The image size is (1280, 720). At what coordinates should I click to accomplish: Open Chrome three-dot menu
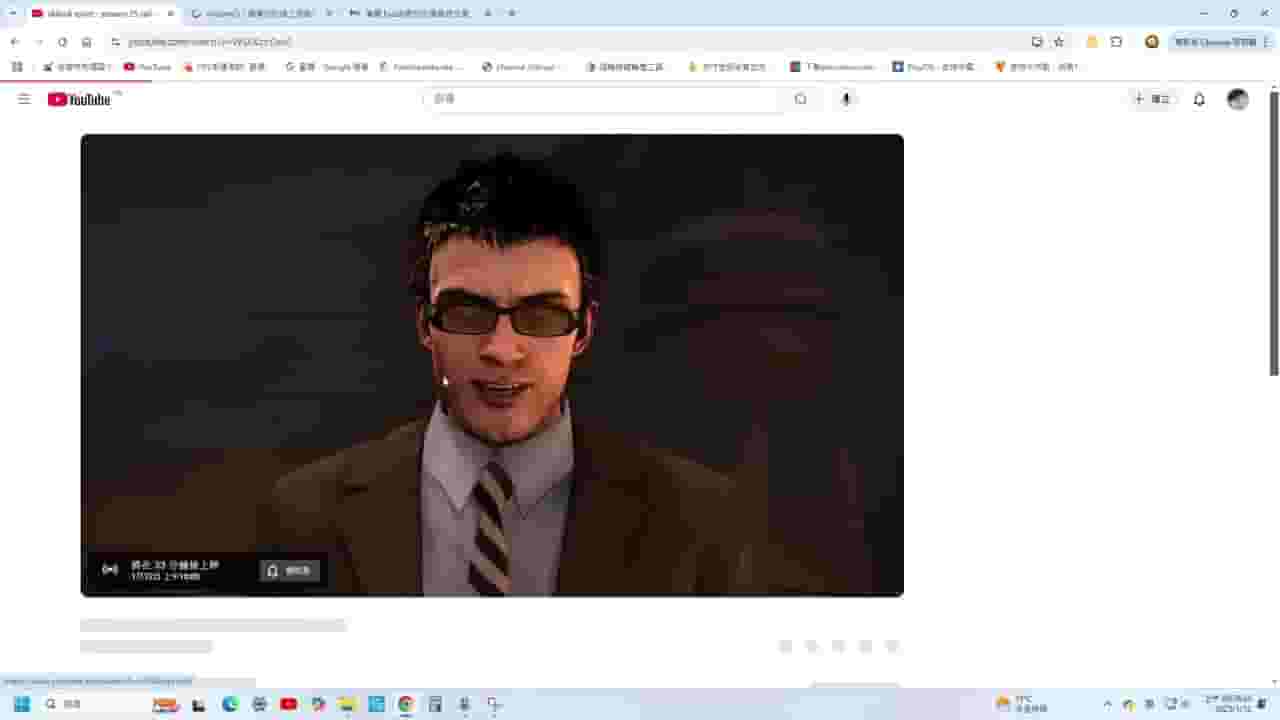point(1267,42)
